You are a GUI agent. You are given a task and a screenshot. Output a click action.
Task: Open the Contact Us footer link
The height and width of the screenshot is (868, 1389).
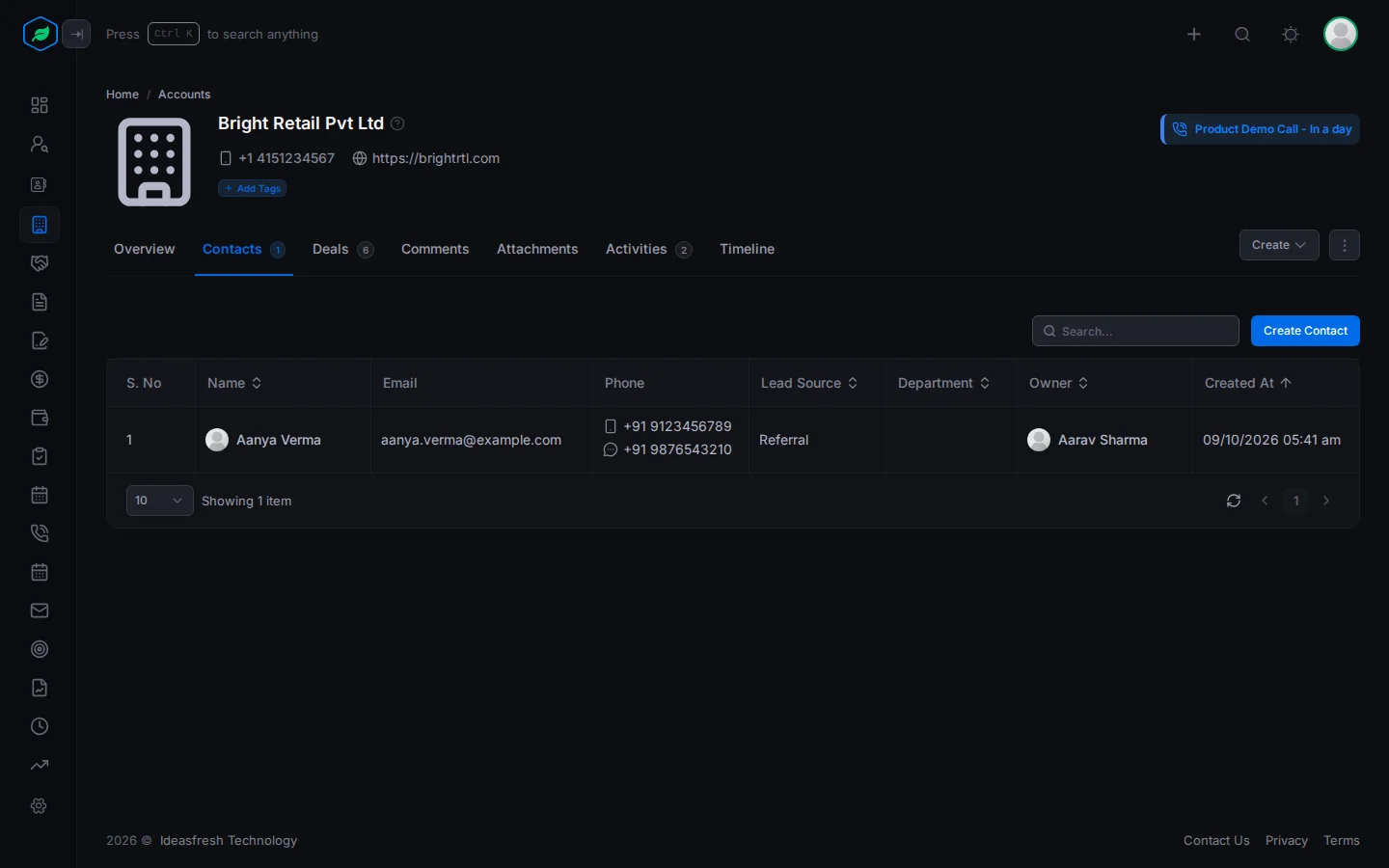tap(1216, 841)
